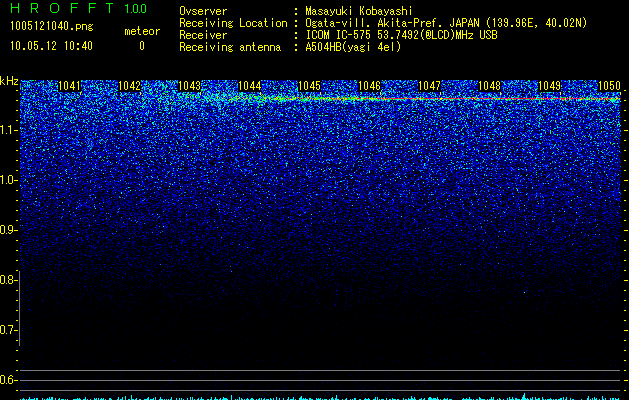Click the Ovserver label

[203, 11]
